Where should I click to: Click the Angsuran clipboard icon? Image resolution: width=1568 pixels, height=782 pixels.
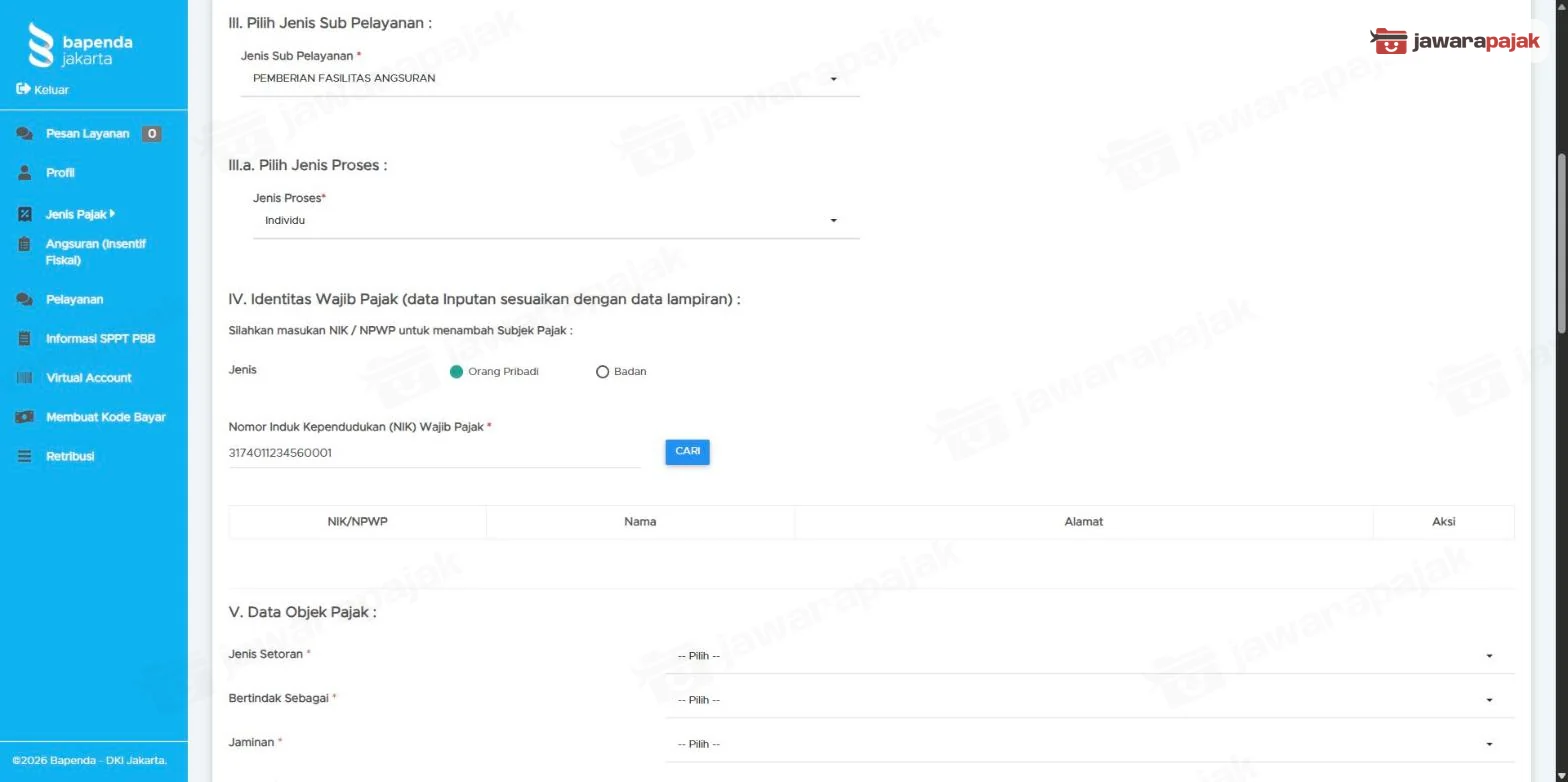pyautogui.click(x=25, y=244)
